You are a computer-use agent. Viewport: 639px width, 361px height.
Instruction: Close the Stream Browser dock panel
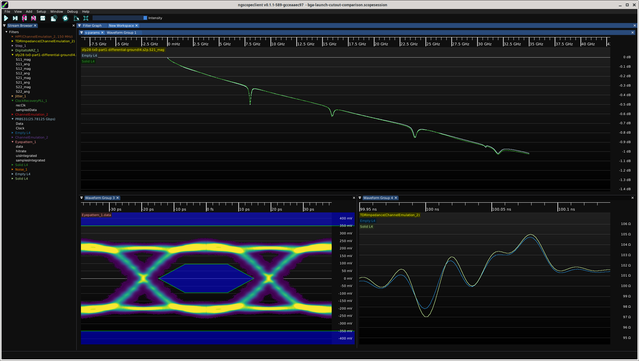pos(73,26)
